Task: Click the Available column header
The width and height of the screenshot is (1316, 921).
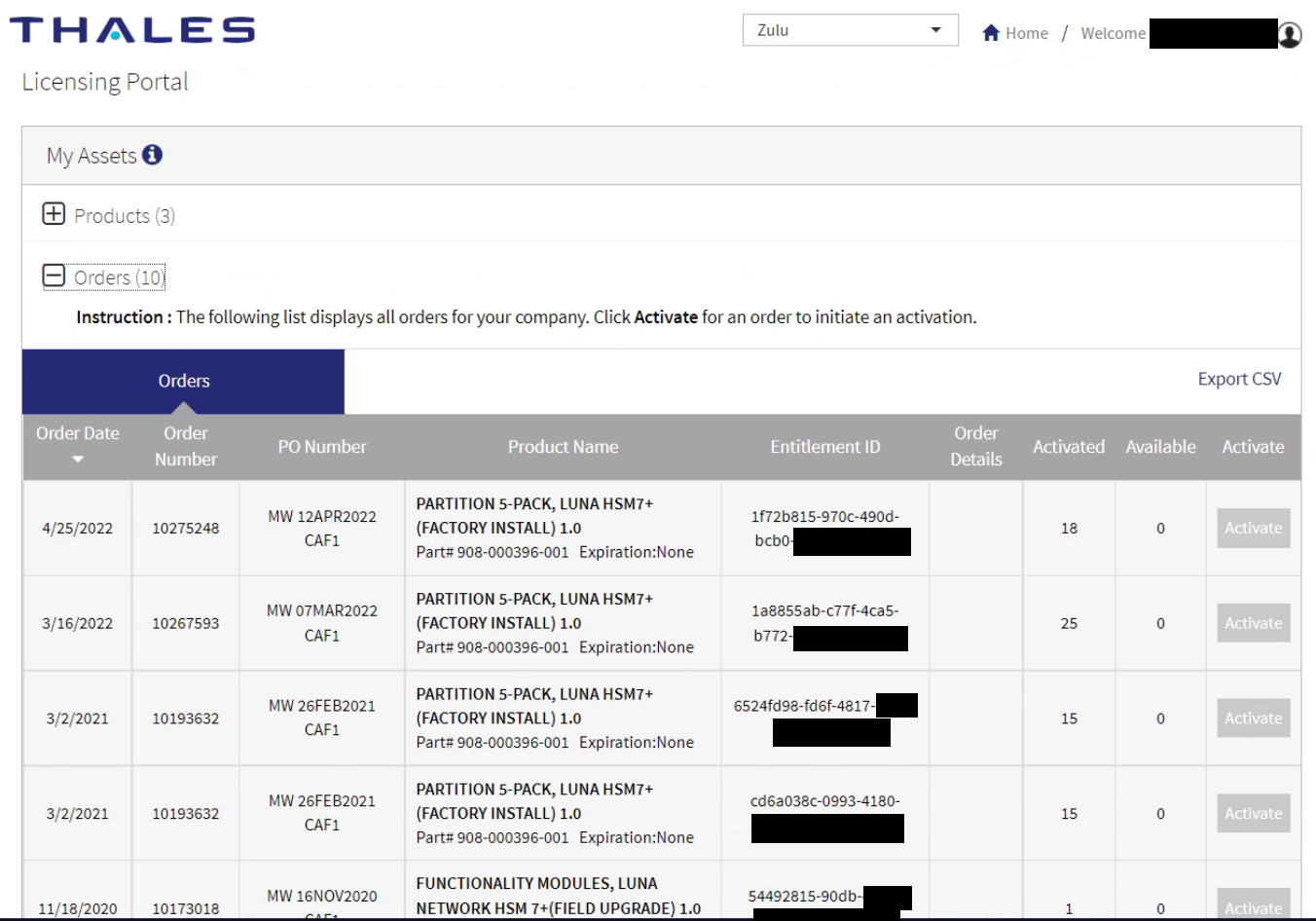Action: click(1160, 447)
